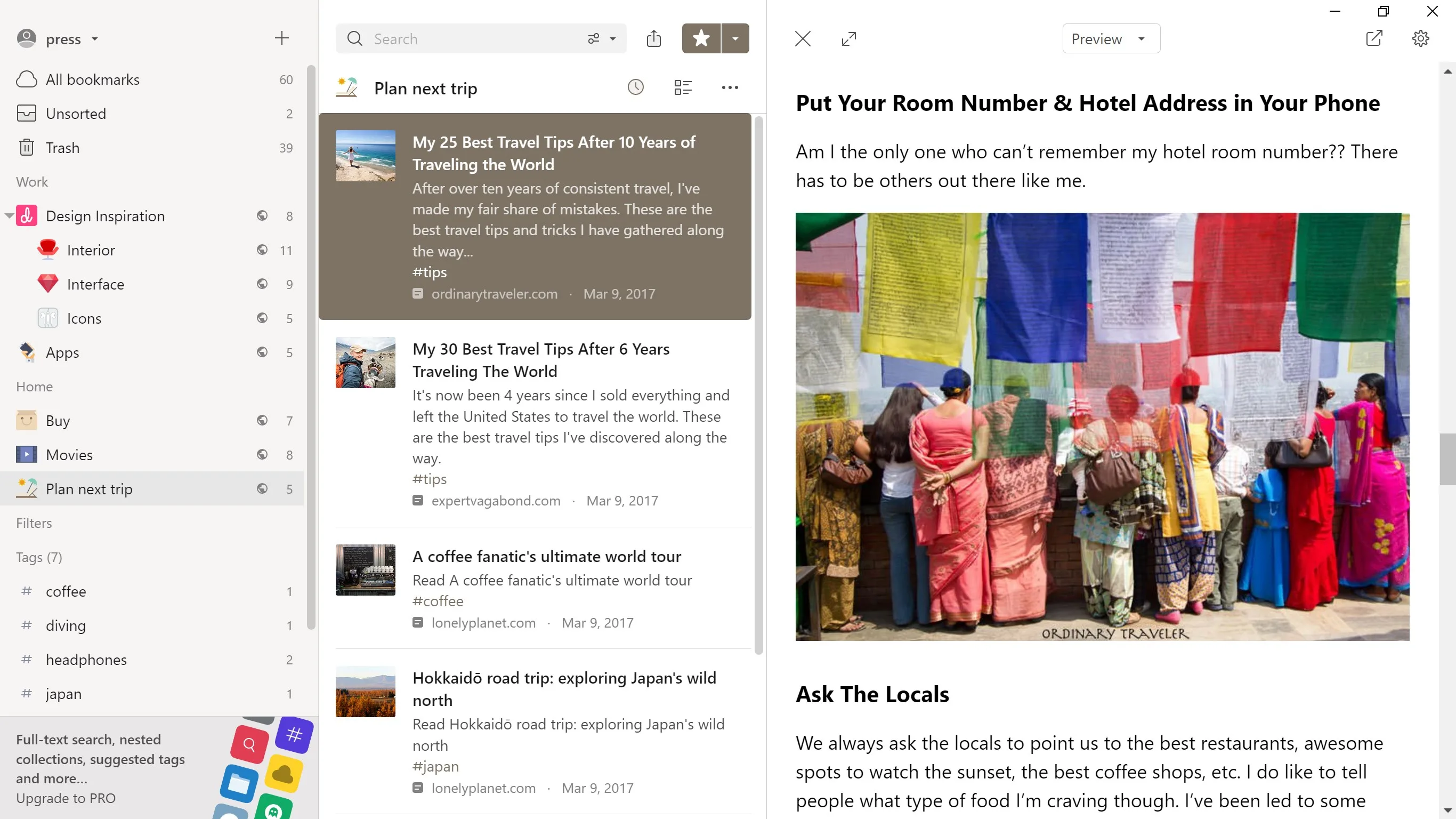The image size is (1456, 819).
Task: Click the add new collection plus icon
Action: 281,38
